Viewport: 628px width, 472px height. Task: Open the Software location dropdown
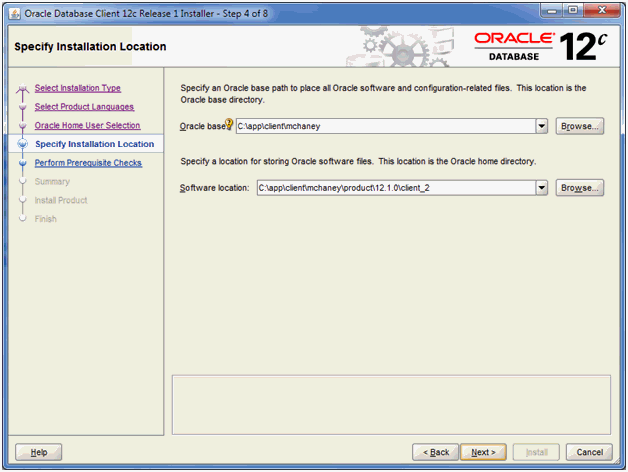(541, 188)
